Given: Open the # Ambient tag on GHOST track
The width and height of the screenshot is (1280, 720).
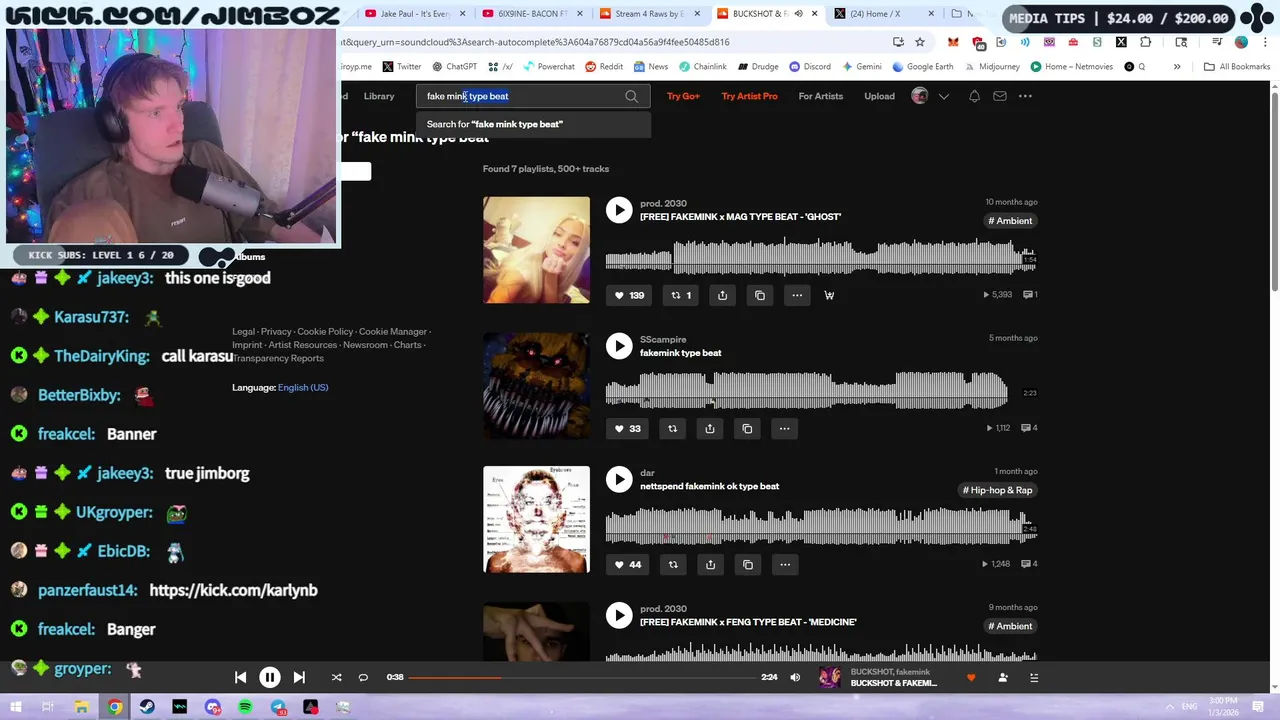Looking at the screenshot, I should tap(1010, 221).
